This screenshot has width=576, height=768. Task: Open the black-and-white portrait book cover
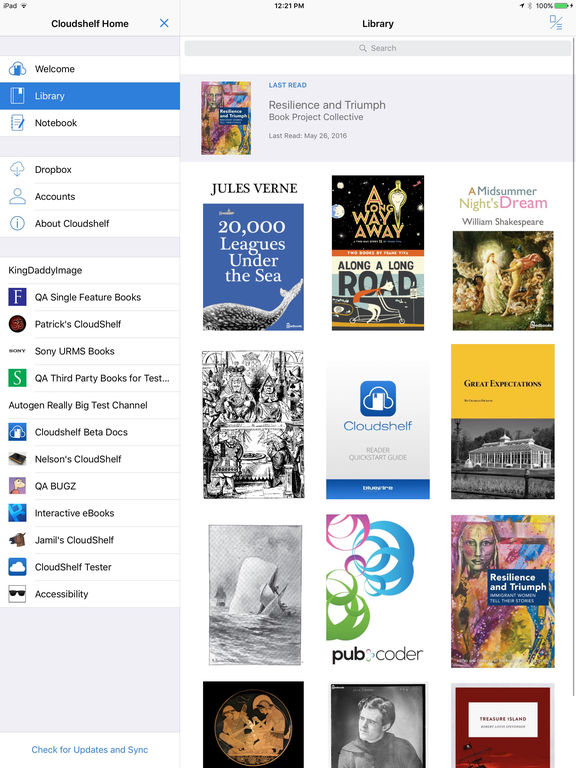(378, 726)
